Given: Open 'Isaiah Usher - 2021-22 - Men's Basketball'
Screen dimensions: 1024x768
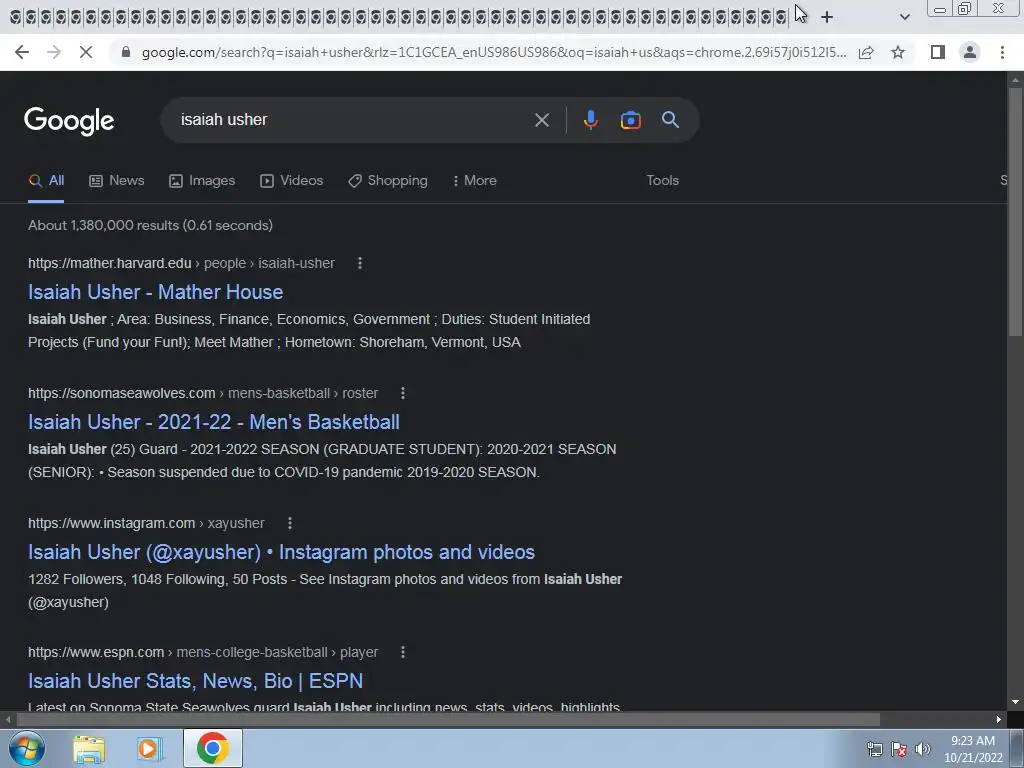Looking at the screenshot, I should 214,422.
